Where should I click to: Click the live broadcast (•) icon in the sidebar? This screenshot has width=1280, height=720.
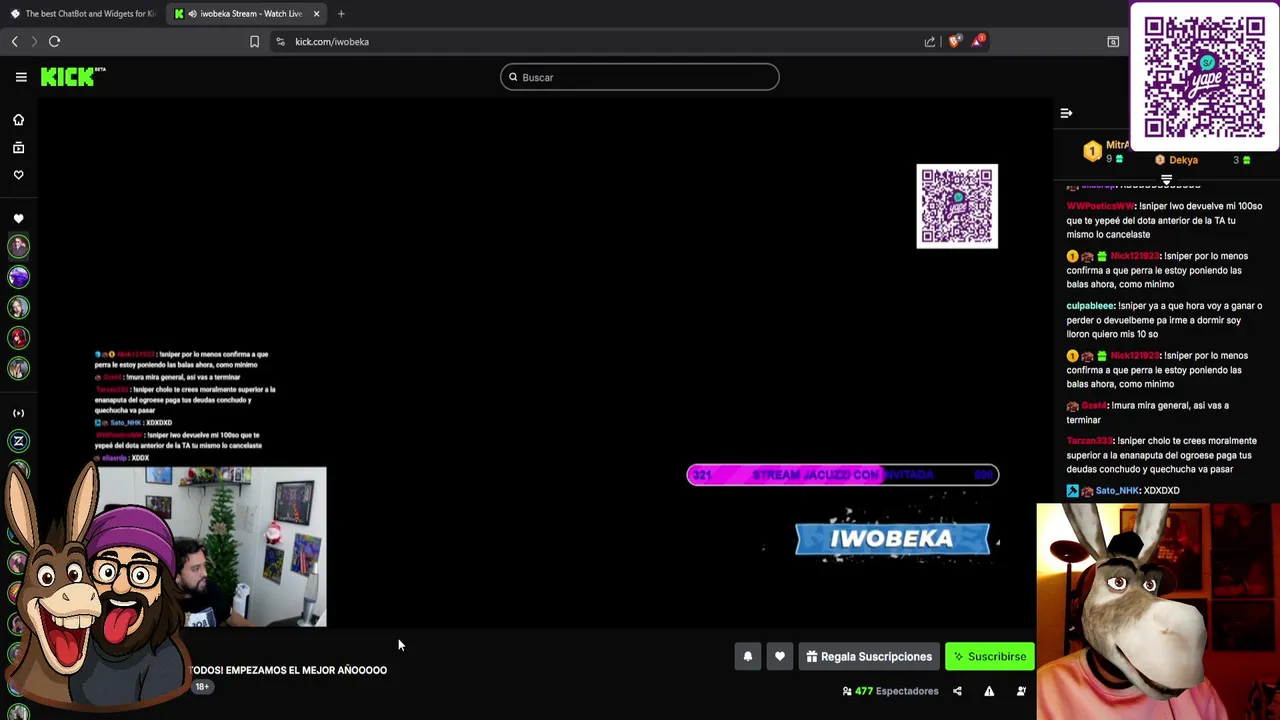pos(18,413)
